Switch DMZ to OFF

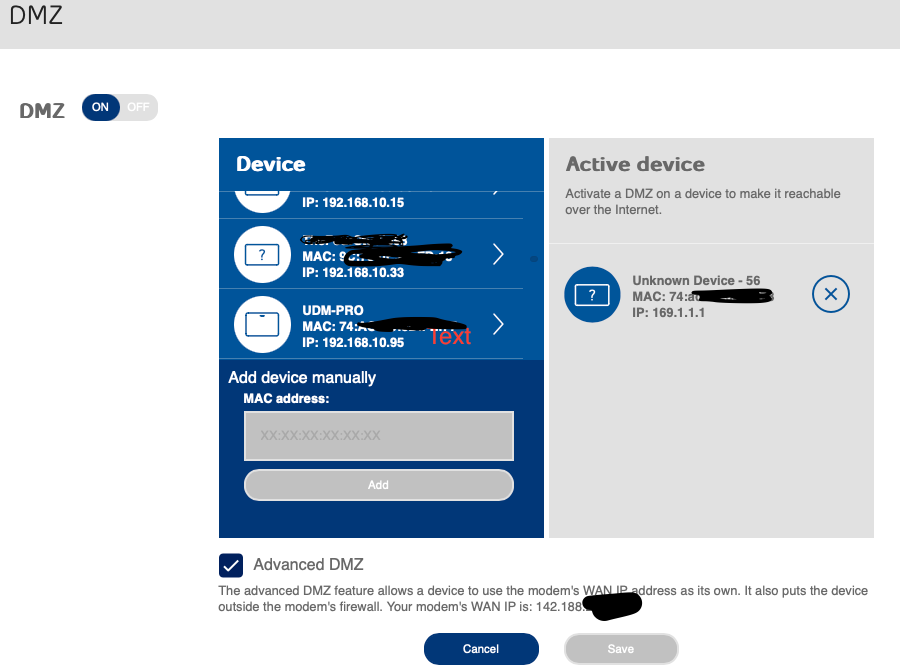click(x=138, y=107)
